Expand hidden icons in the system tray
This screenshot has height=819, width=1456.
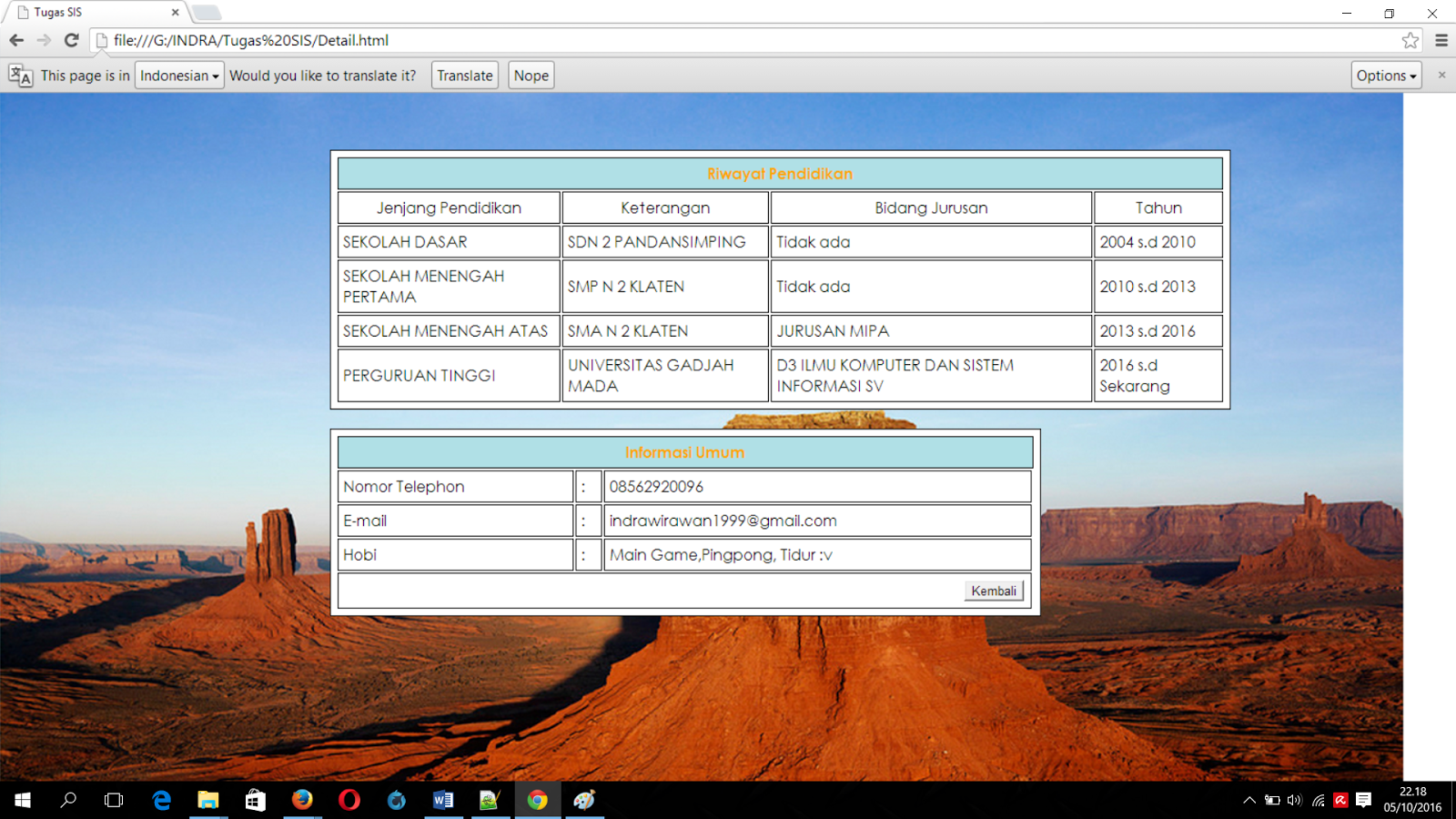[1249, 801]
